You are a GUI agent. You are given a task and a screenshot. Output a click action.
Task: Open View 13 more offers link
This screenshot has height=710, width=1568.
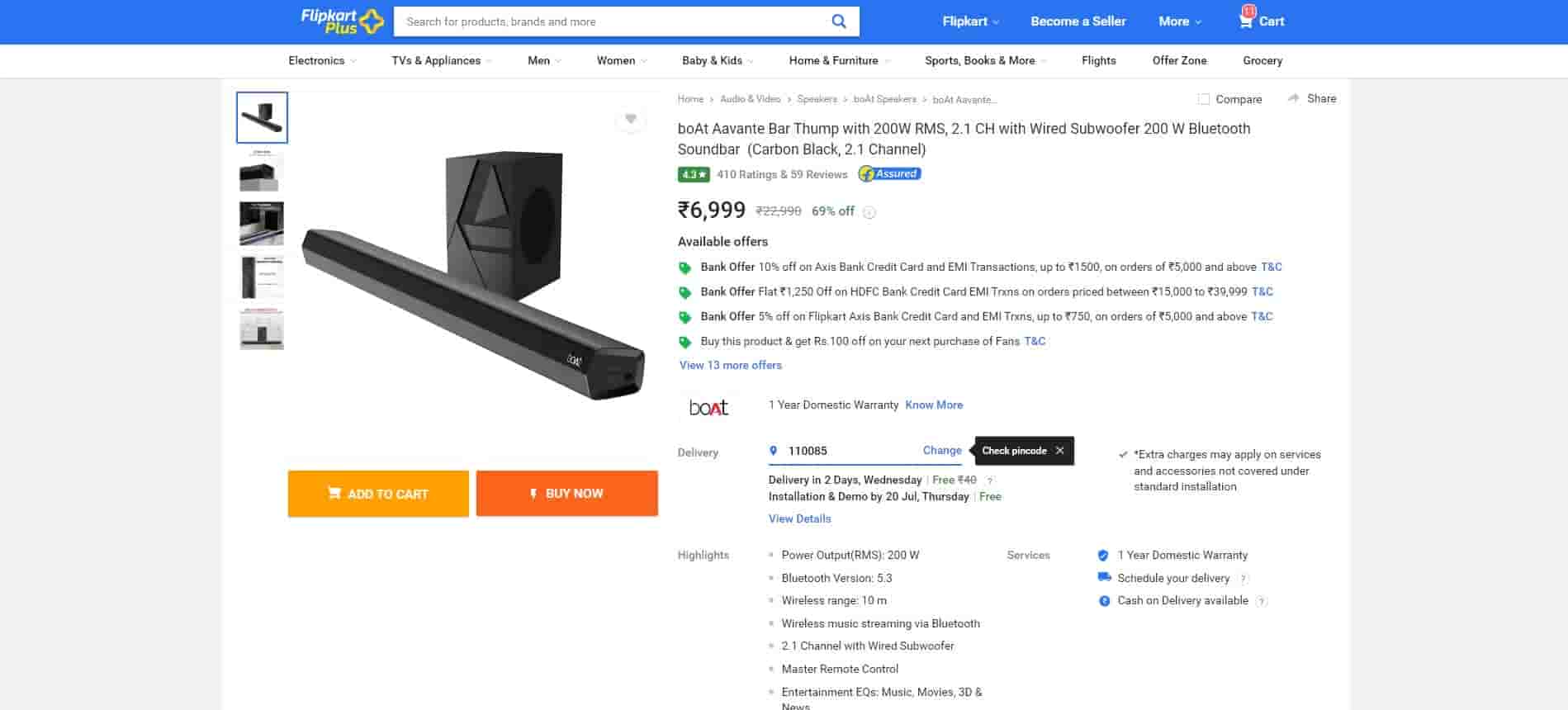pyautogui.click(x=730, y=365)
